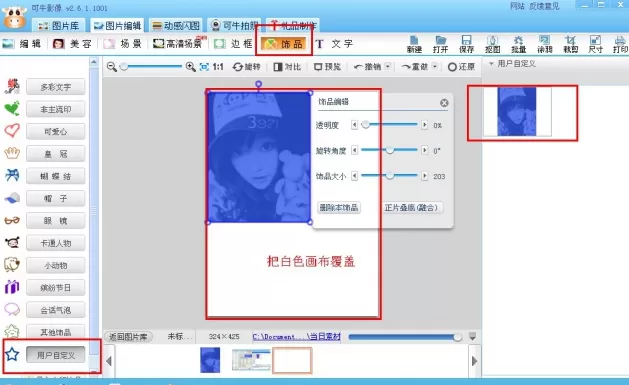Viewport: 629px width, 385px height.
Task: Open the 图片库 tab
Action: 59,26
